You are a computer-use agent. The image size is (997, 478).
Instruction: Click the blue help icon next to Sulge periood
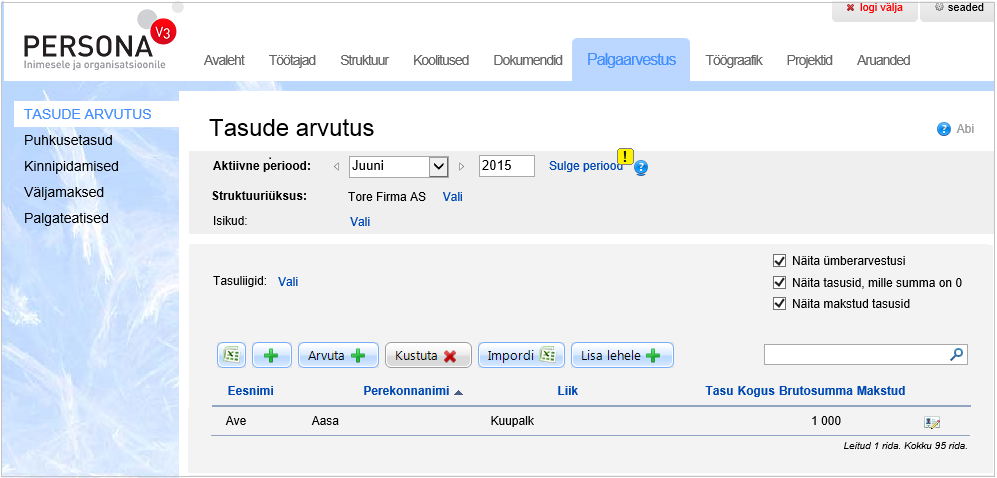[641, 168]
